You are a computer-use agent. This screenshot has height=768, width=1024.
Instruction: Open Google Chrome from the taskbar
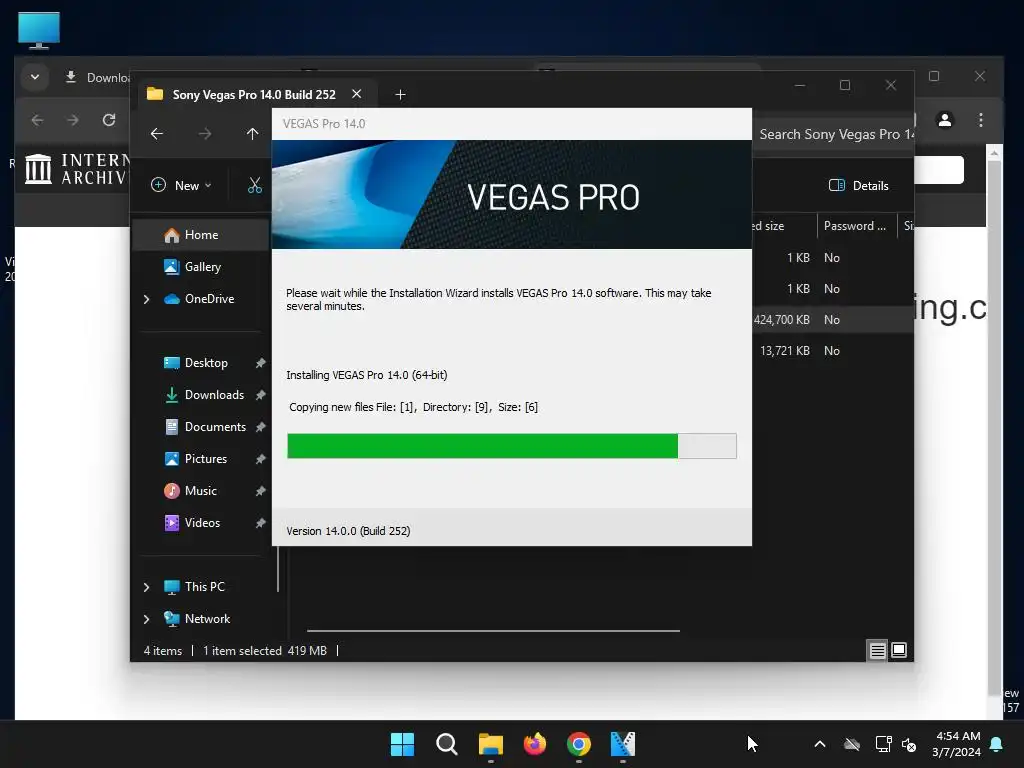tap(579, 744)
